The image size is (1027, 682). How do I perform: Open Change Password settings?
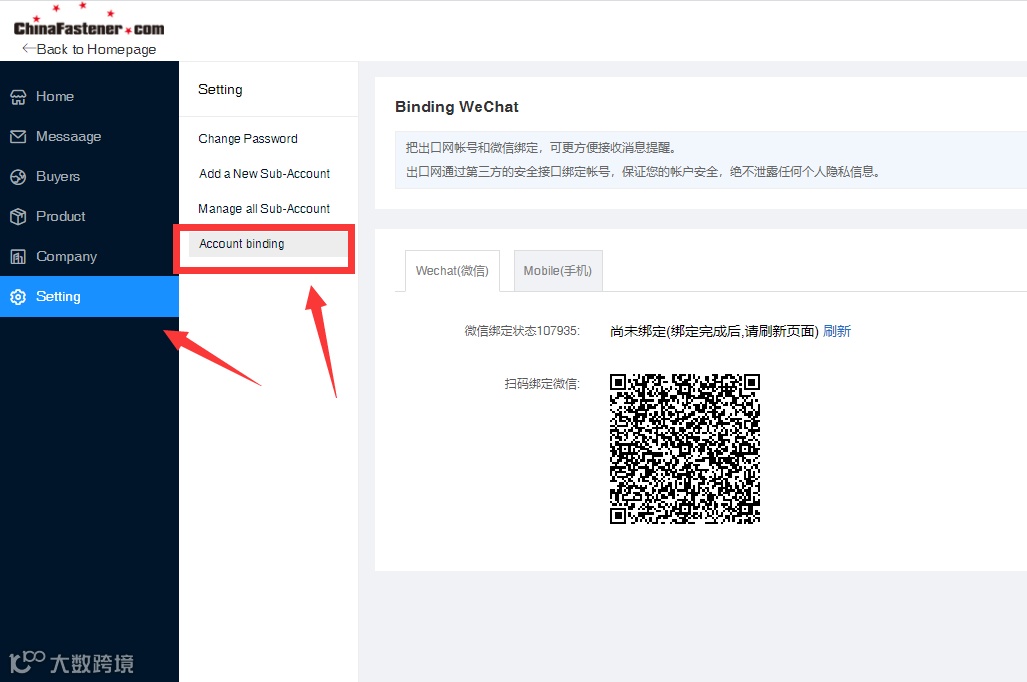[x=248, y=139]
